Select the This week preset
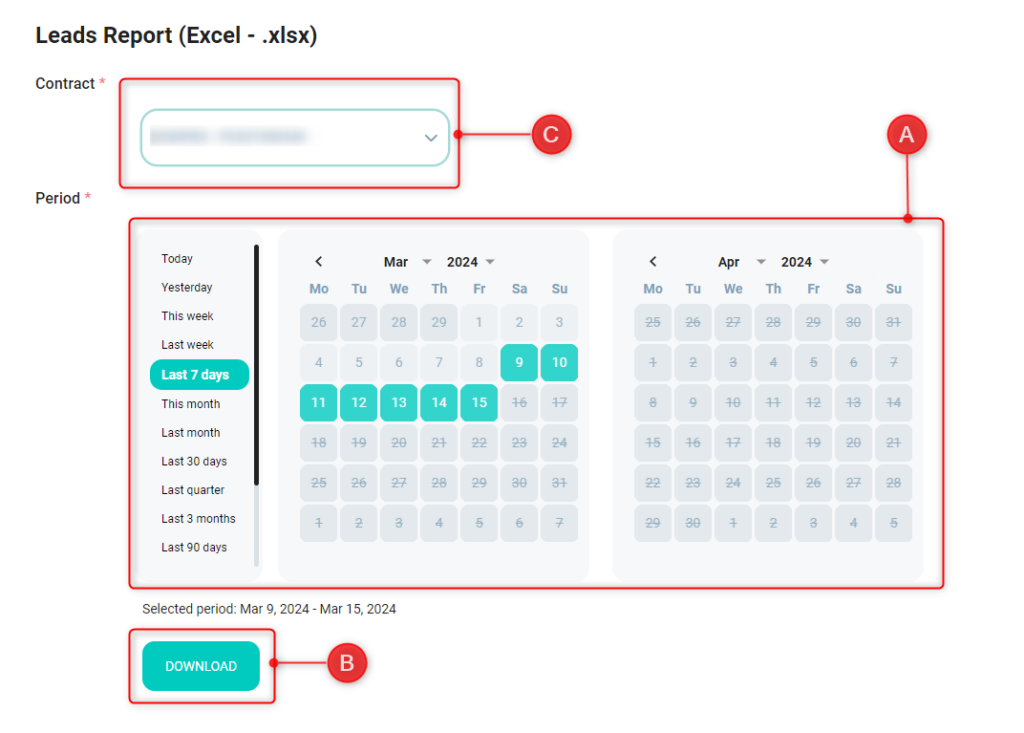 pos(188,316)
